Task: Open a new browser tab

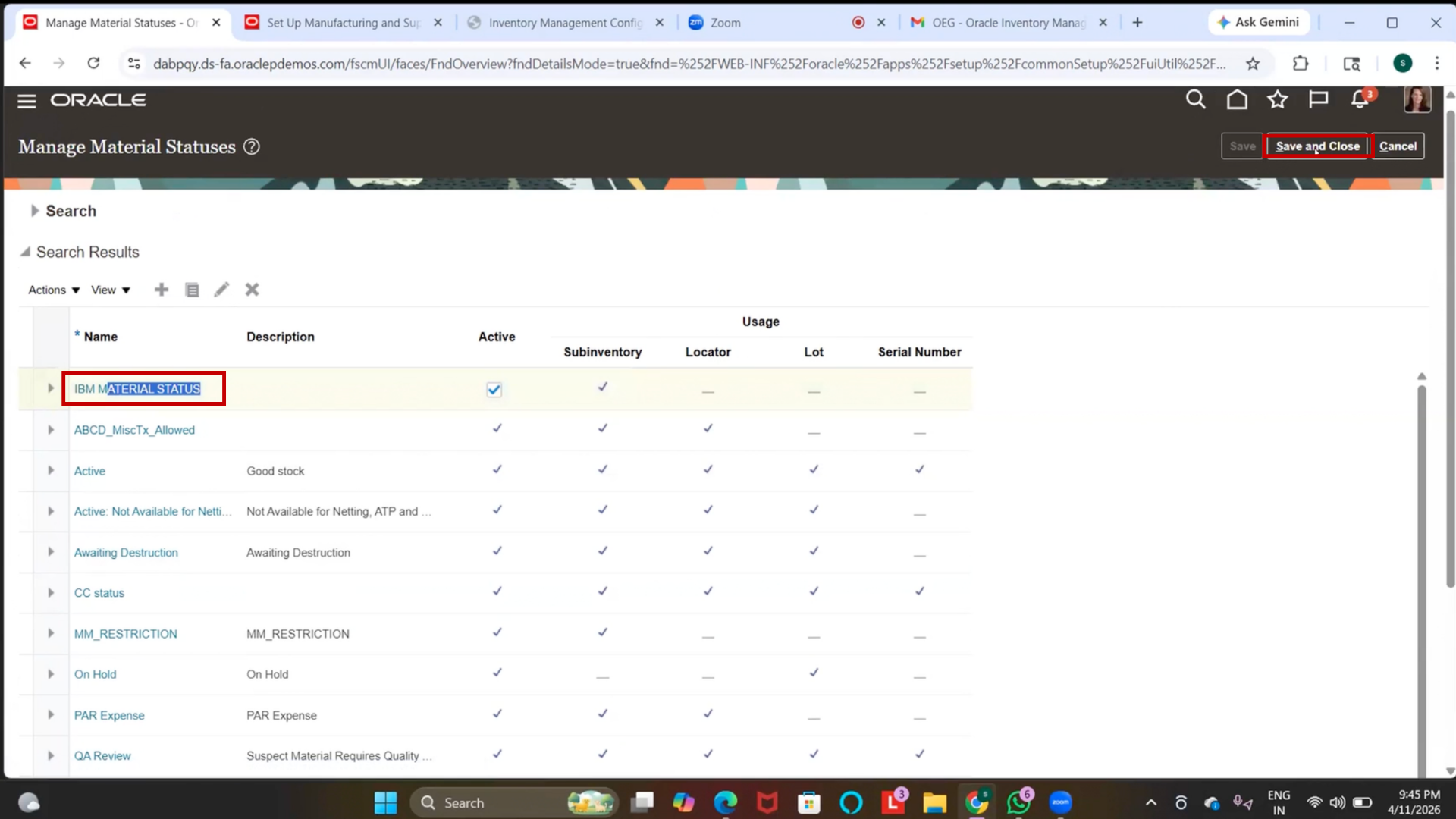Action: click(x=1137, y=23)
